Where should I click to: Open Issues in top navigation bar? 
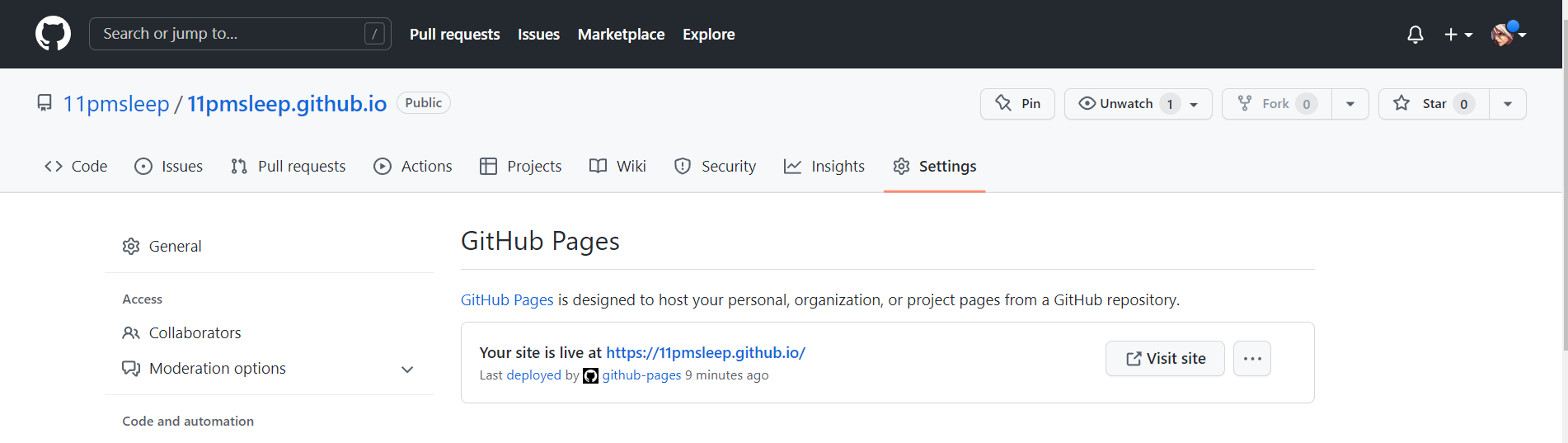point(538,35)
